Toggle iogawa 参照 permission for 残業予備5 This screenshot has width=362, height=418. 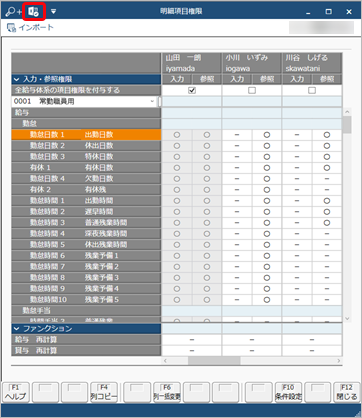click(x=267, y=300)
